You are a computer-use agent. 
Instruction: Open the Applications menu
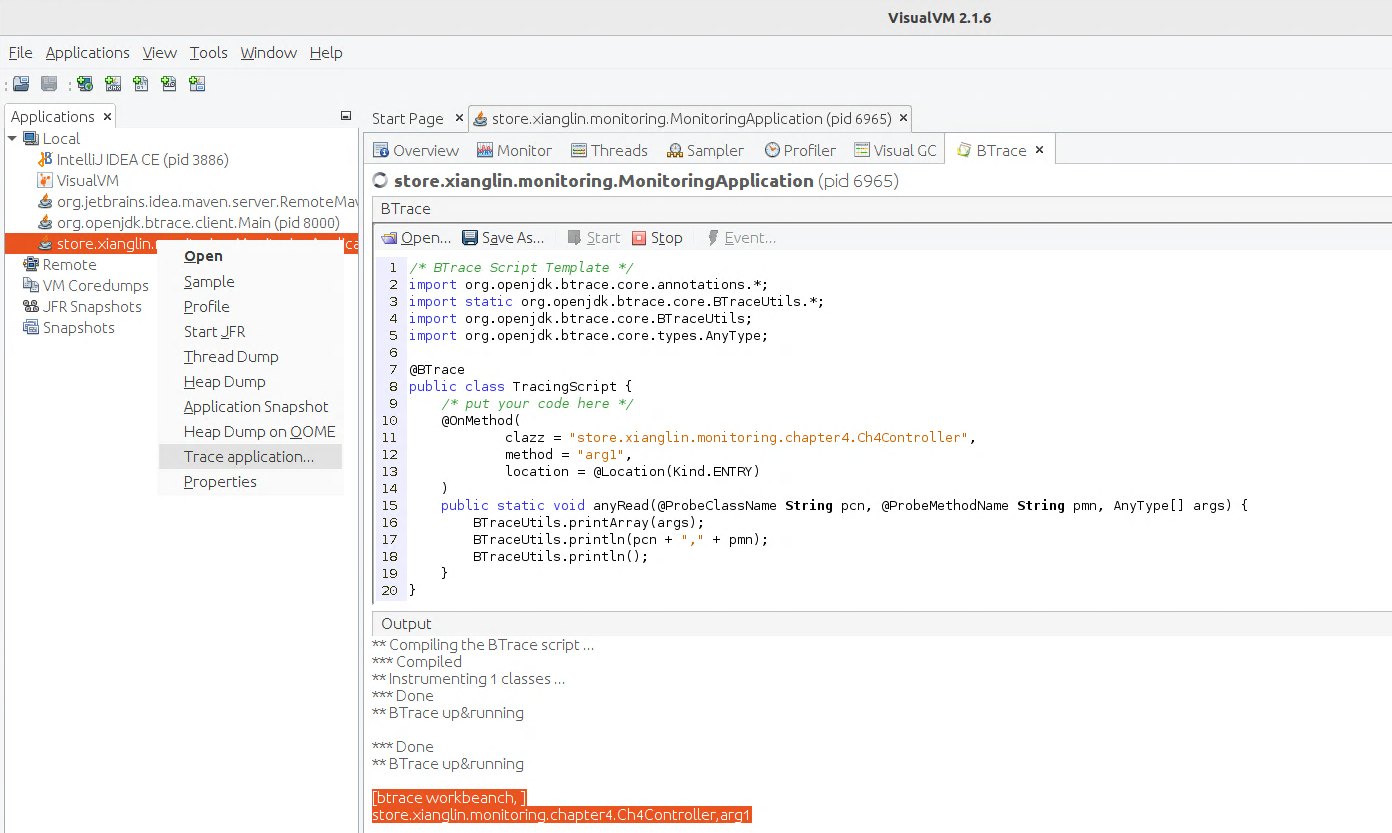click(88, 53)
